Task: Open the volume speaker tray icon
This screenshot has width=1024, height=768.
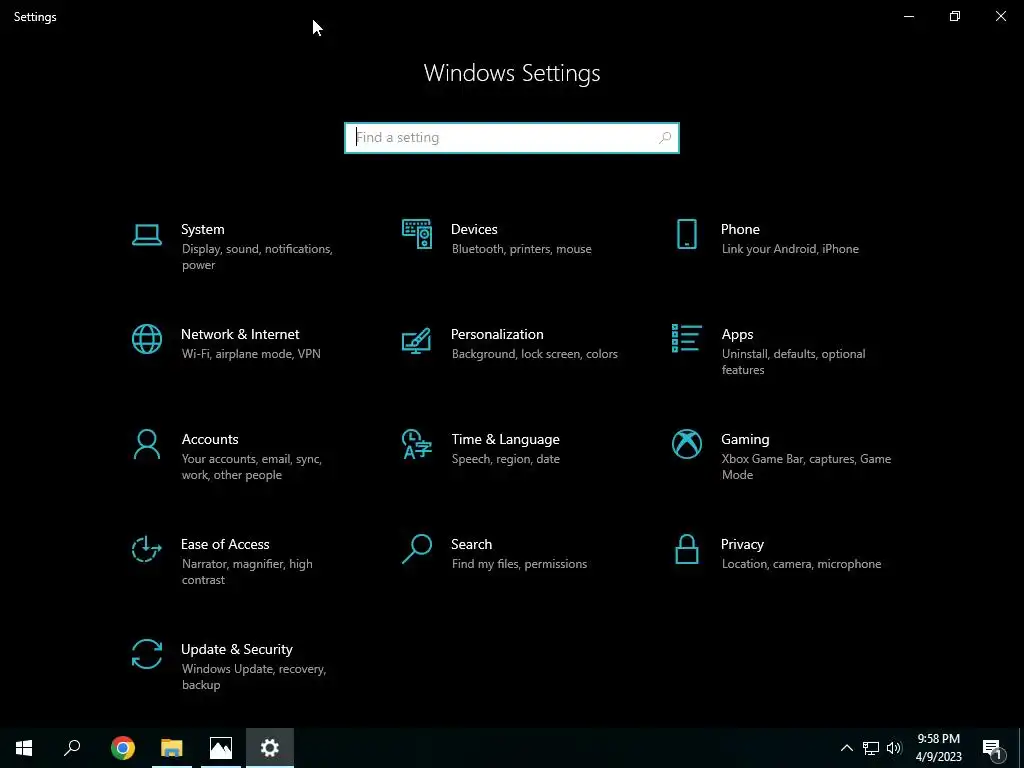Action: (x=894, y=748)
